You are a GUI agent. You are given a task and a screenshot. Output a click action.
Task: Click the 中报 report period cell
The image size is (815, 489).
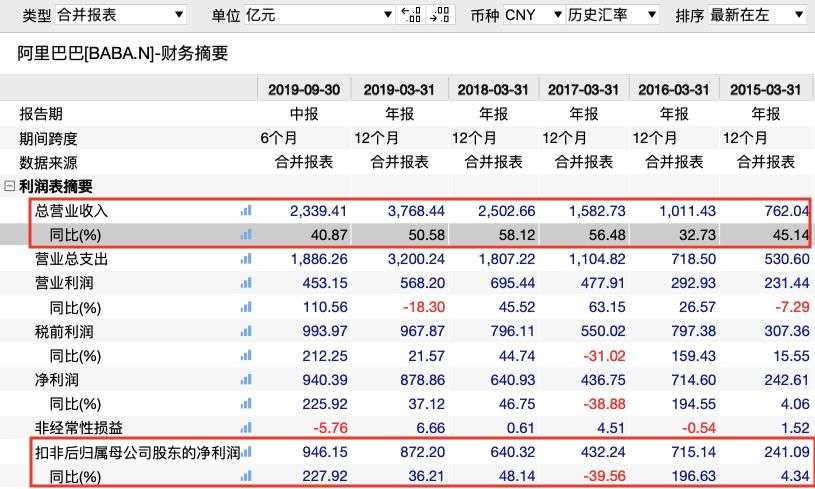(304, 114)
